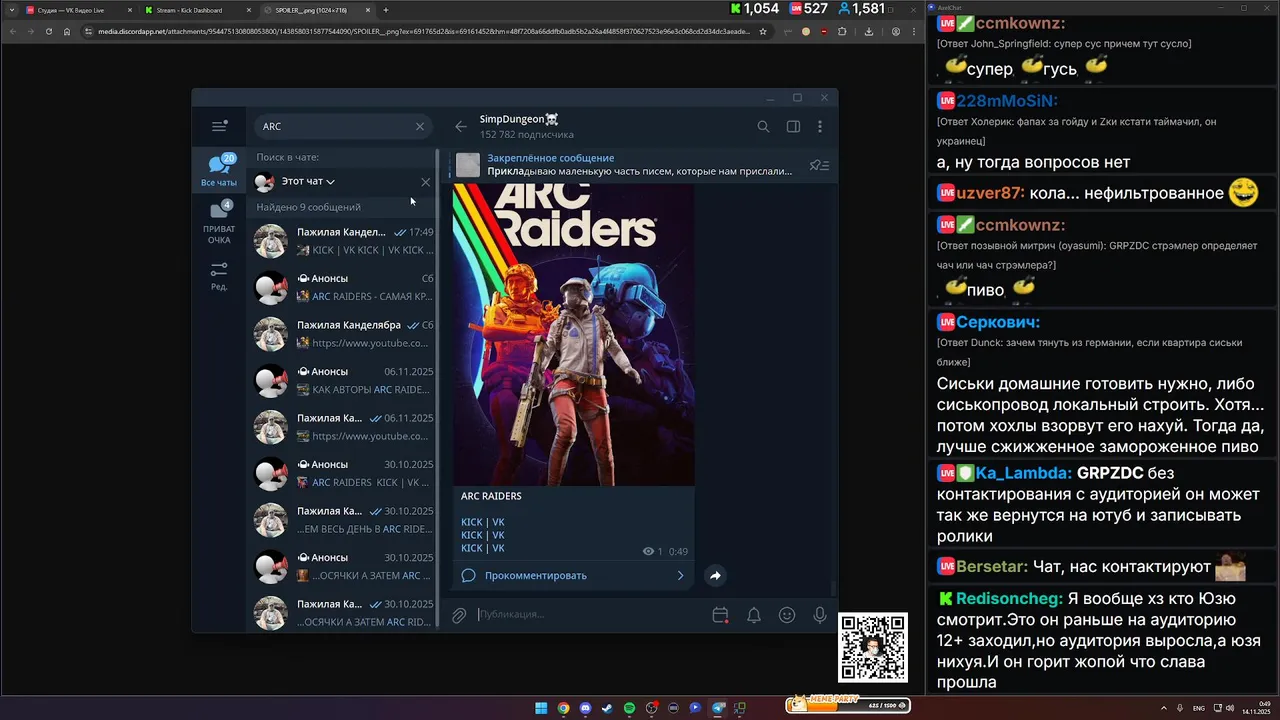Click the channel message area scrollbar
The width and height of the screenshot is (1280, 720).
pos(832,588)
